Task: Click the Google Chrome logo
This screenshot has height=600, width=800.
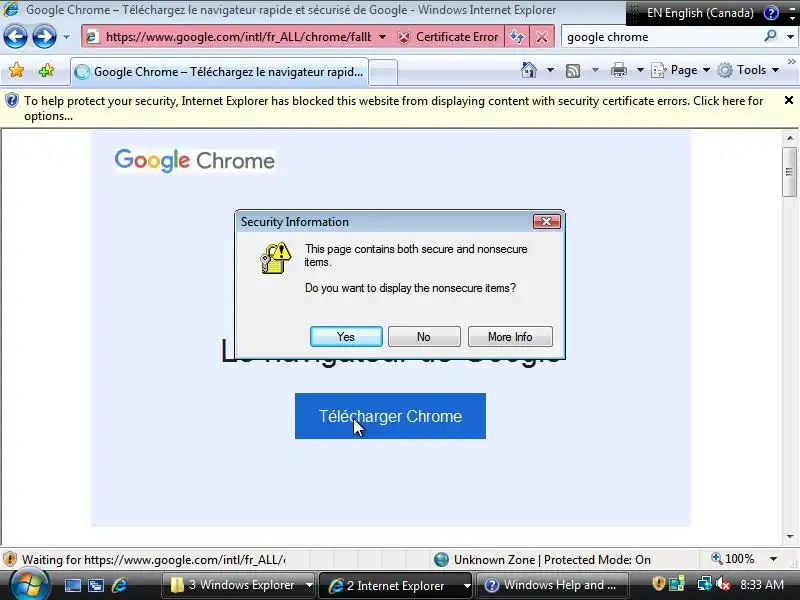Action: tap(195, 160)
